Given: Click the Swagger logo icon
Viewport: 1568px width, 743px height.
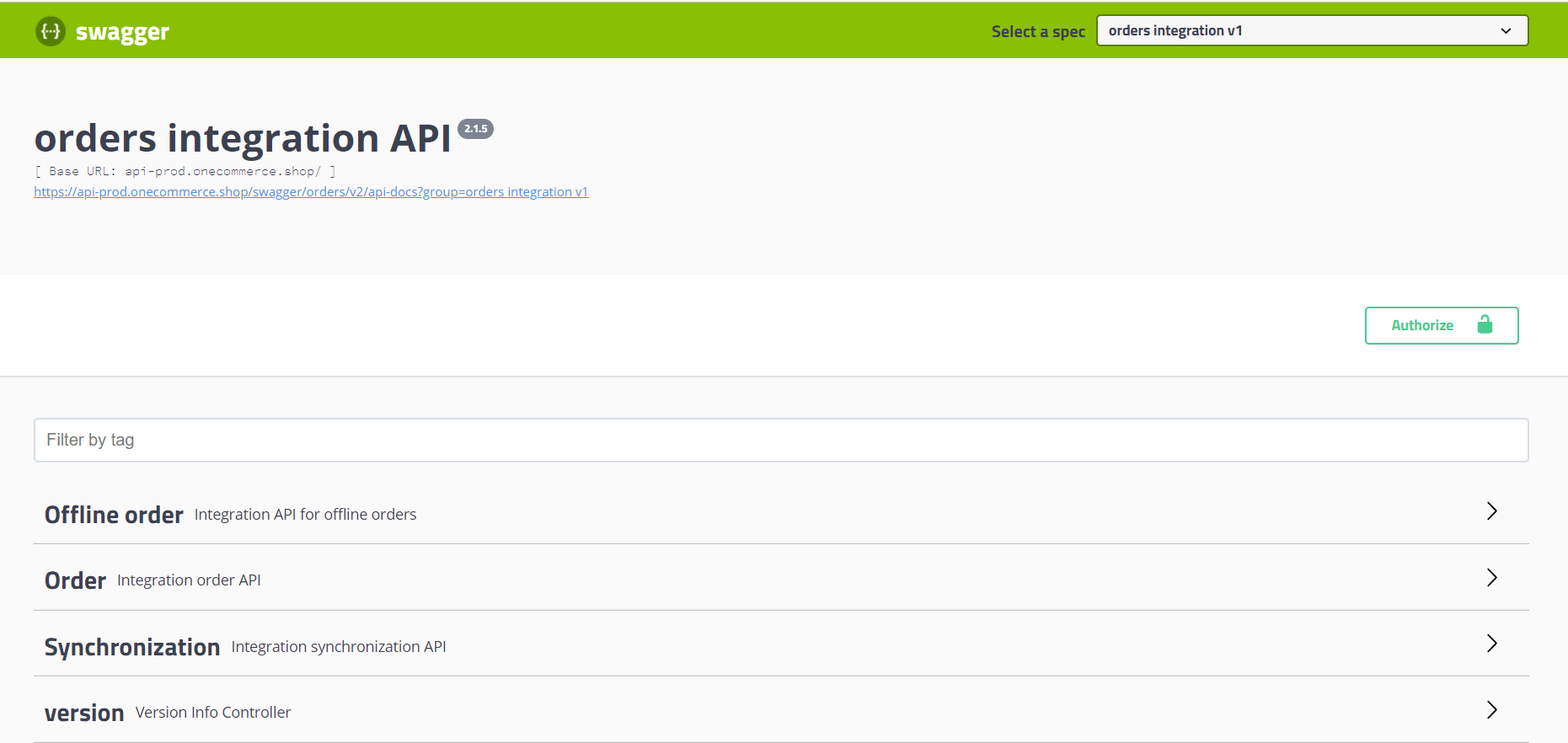Looking at the screenshot, I should [51, 31].
